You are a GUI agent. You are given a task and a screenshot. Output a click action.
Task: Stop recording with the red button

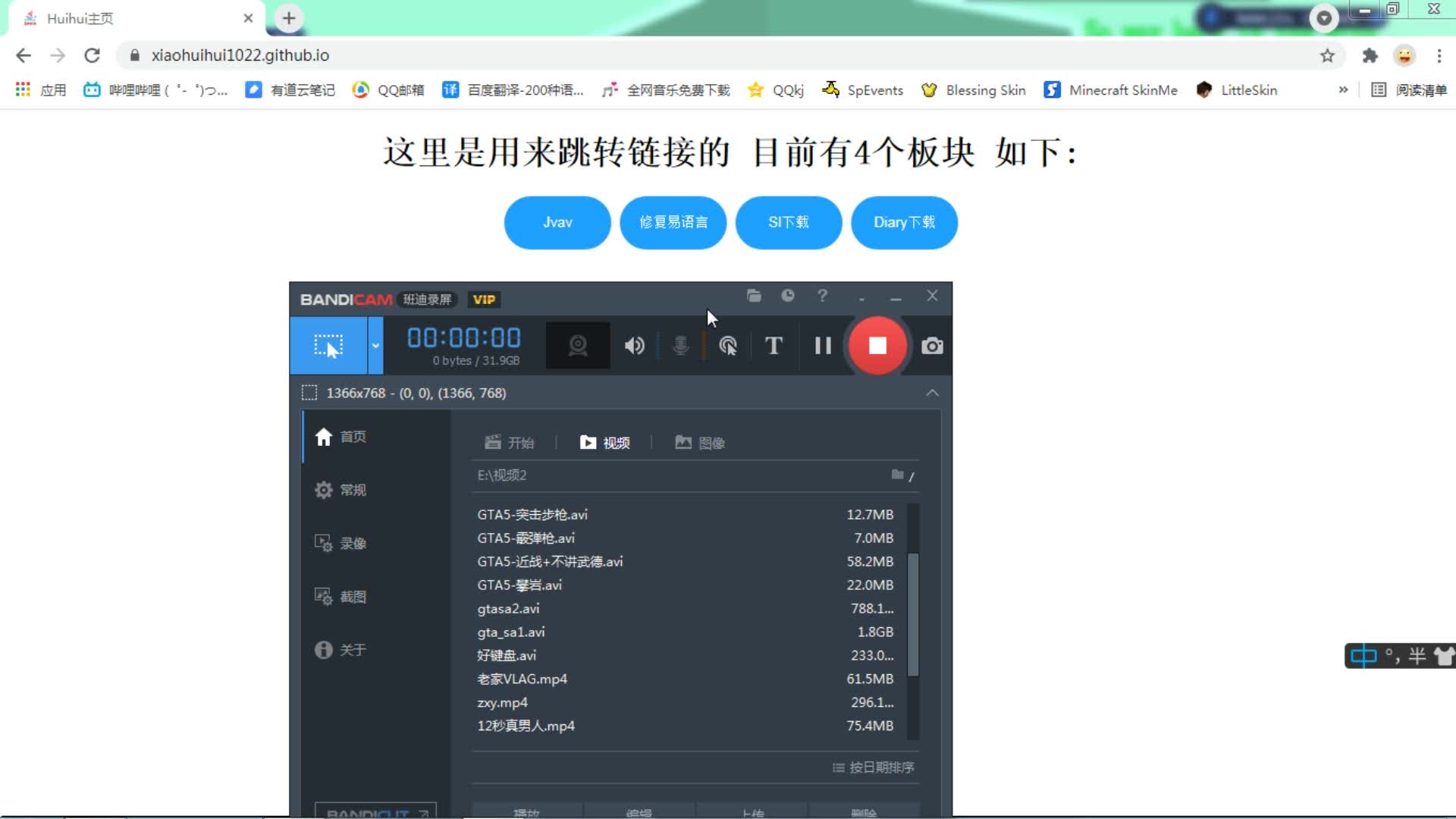point(877,346)
